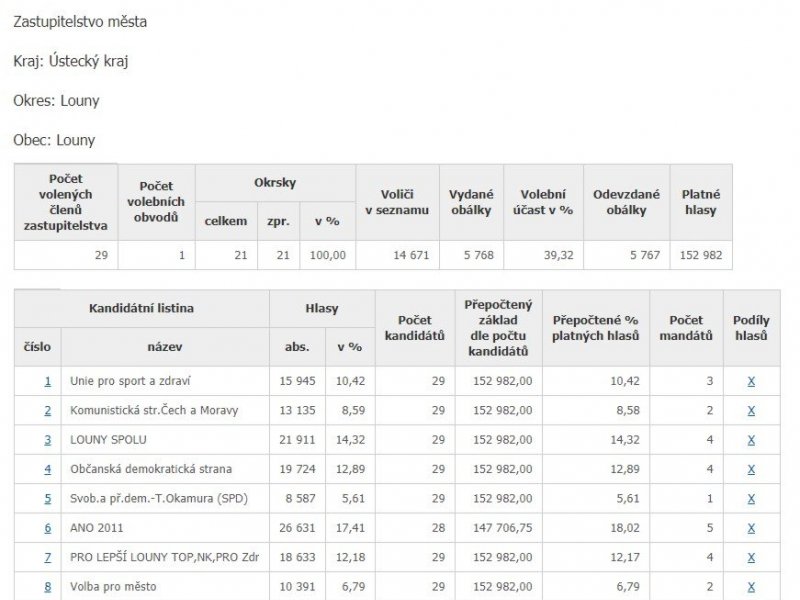The height and width of the screenshot is (600, 800).
Task: Open candidate list number 7 link
Action: (x=47, y=557)
